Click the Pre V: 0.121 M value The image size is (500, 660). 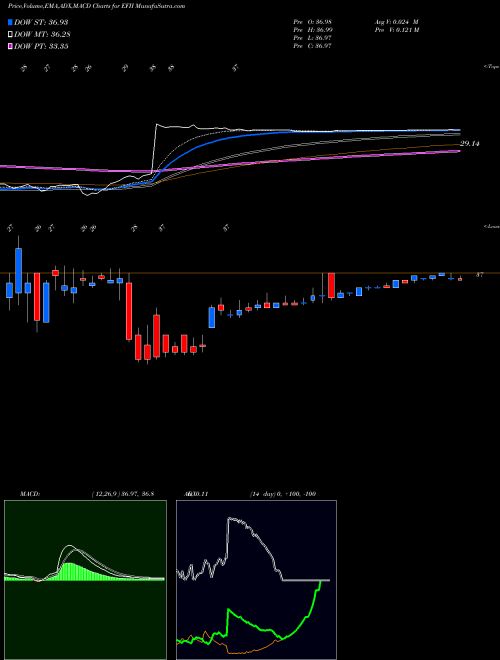click(398, 30)
